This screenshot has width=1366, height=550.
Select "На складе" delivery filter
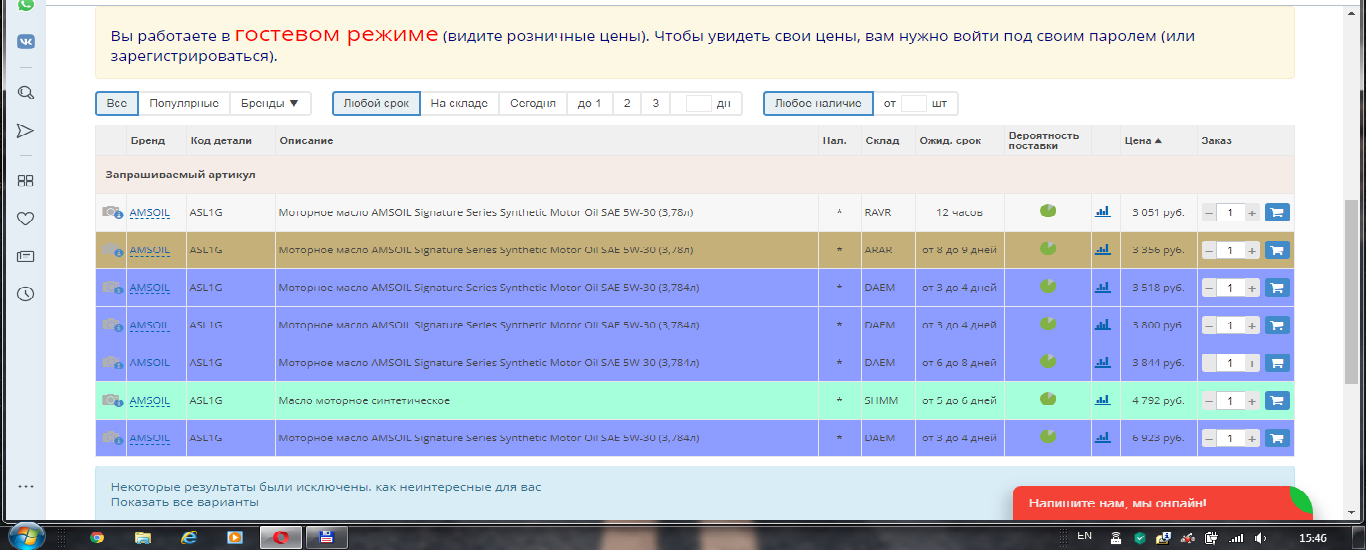(459, 103)
